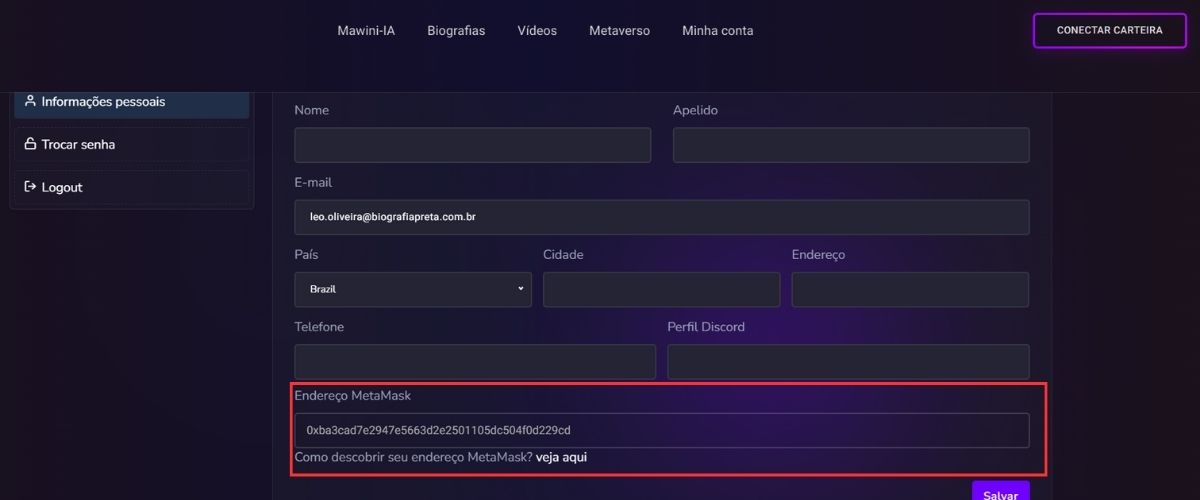Go to Biografias page
1200x500 pixels.
(456, 30)
